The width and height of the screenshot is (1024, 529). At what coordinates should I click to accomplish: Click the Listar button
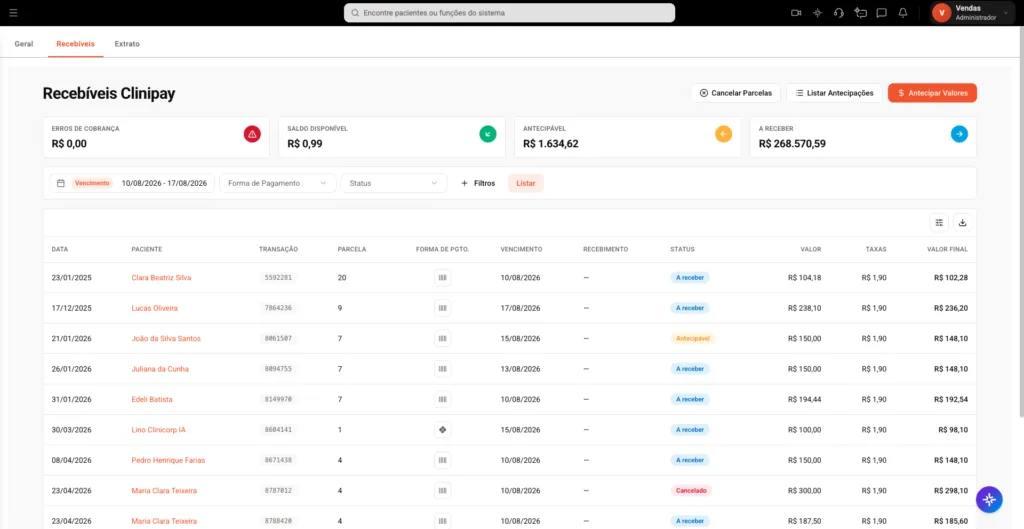526,184
